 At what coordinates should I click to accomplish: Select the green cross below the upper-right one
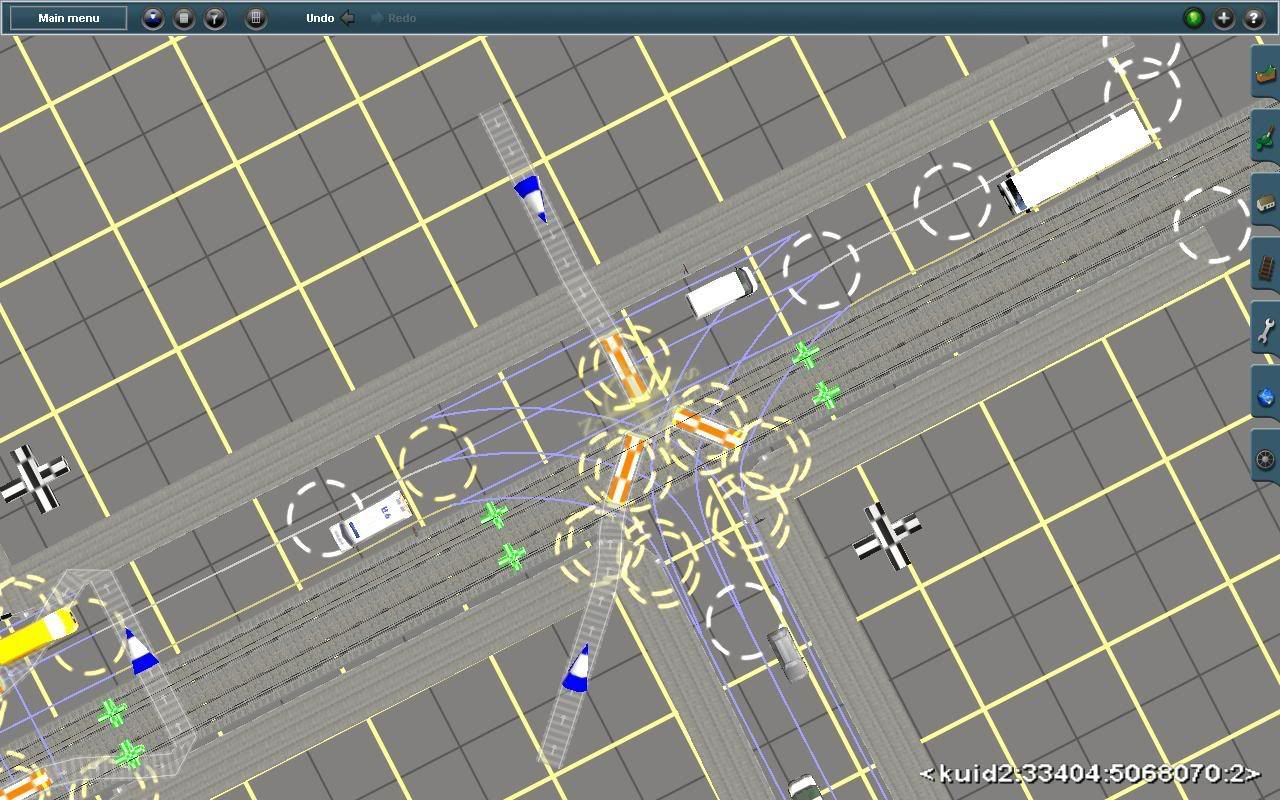pyautogui.click(x=826, y=396)
